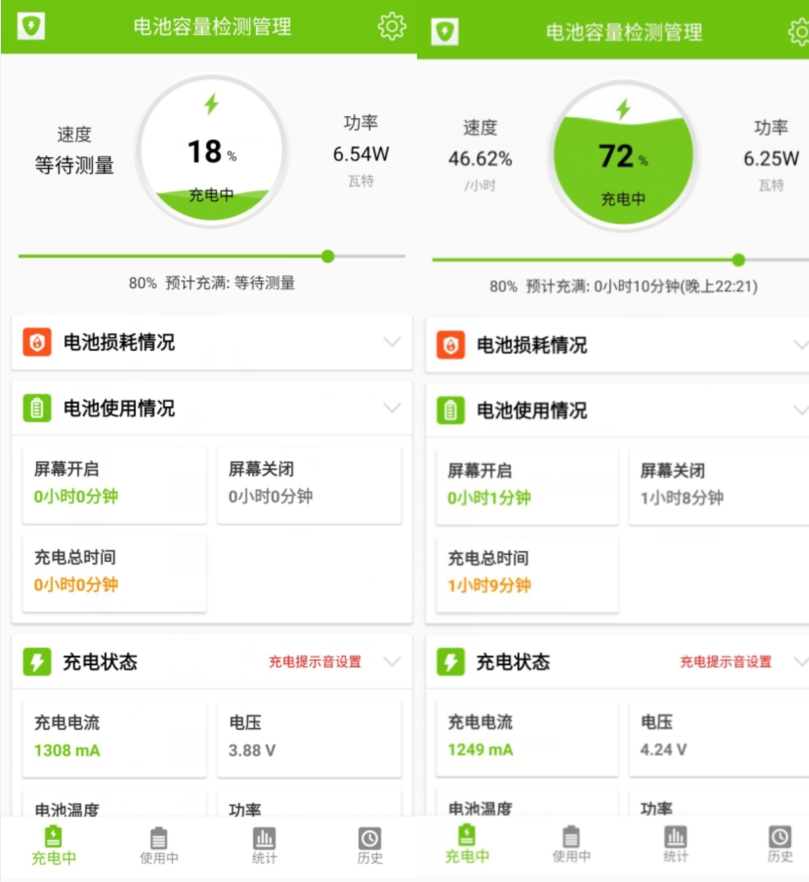Expand 电池损耗情况 chevron on the 18% screen

392,342
